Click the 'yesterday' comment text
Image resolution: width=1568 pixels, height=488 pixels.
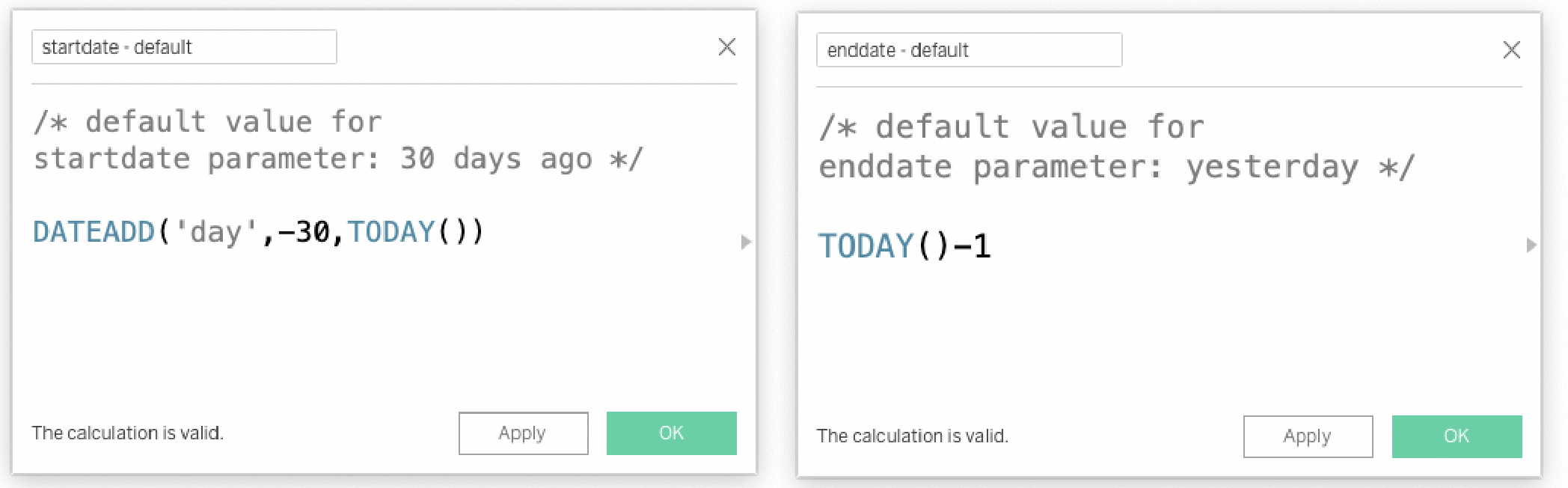click(x=1272, y=167)
